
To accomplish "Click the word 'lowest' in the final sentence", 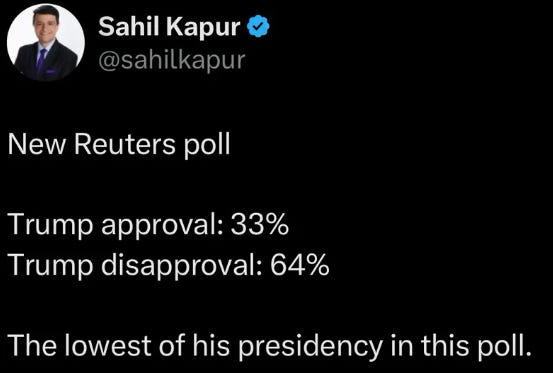I will [x=108, y=346].
